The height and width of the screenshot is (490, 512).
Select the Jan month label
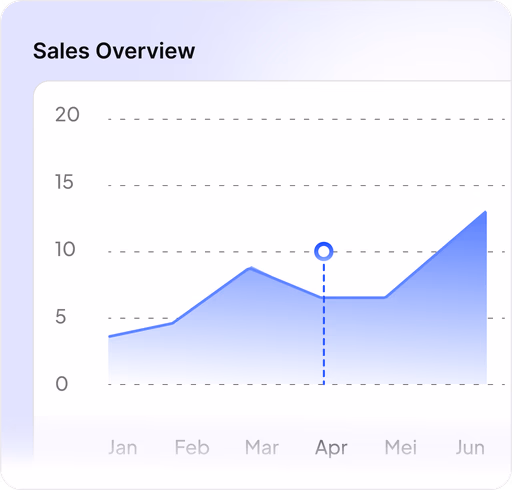point(123,447)
